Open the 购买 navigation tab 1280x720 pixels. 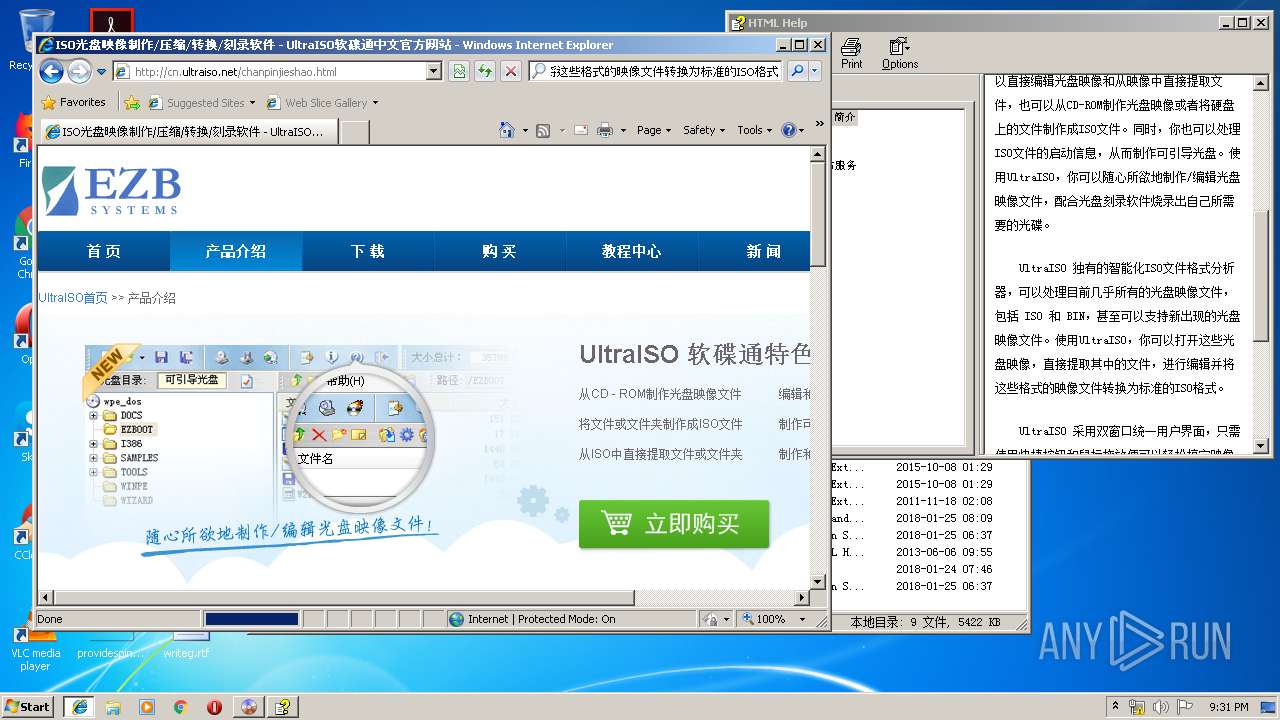[500, 251]
